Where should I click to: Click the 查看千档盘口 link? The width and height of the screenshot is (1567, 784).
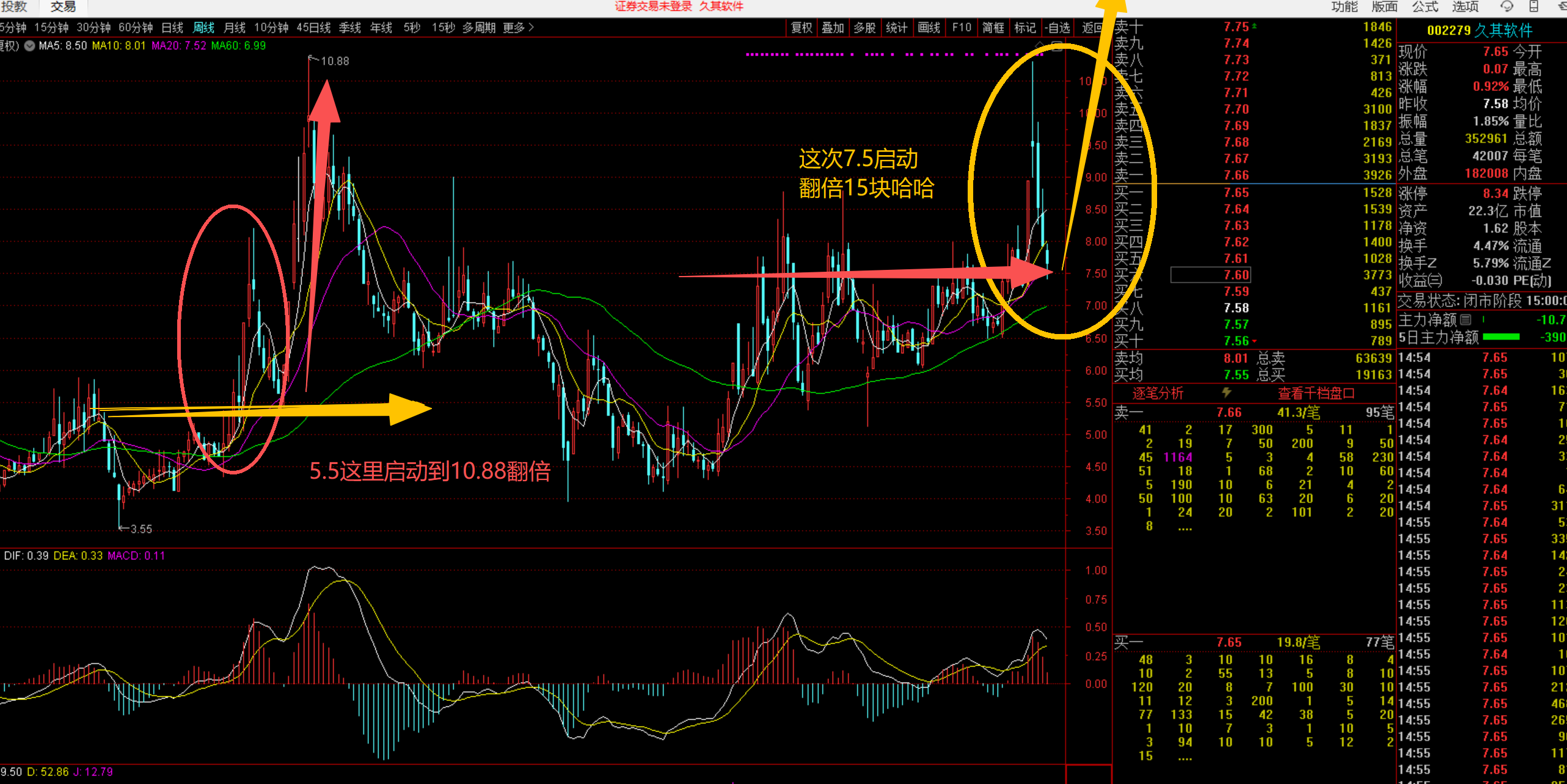[x=1317, y=393]
